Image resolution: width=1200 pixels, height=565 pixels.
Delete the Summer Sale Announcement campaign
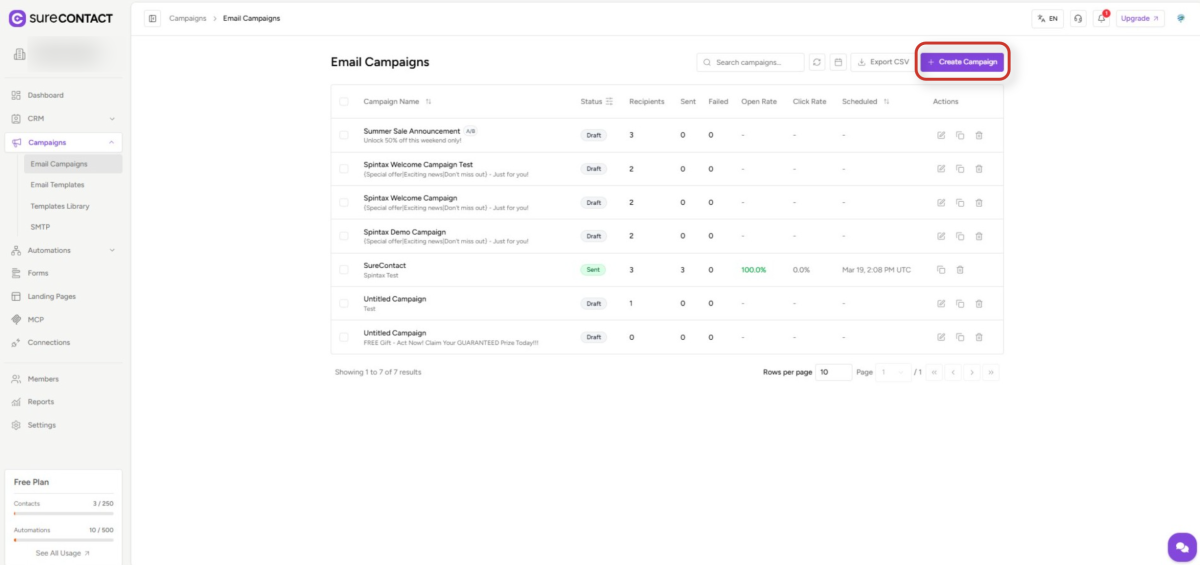[979, 135]
